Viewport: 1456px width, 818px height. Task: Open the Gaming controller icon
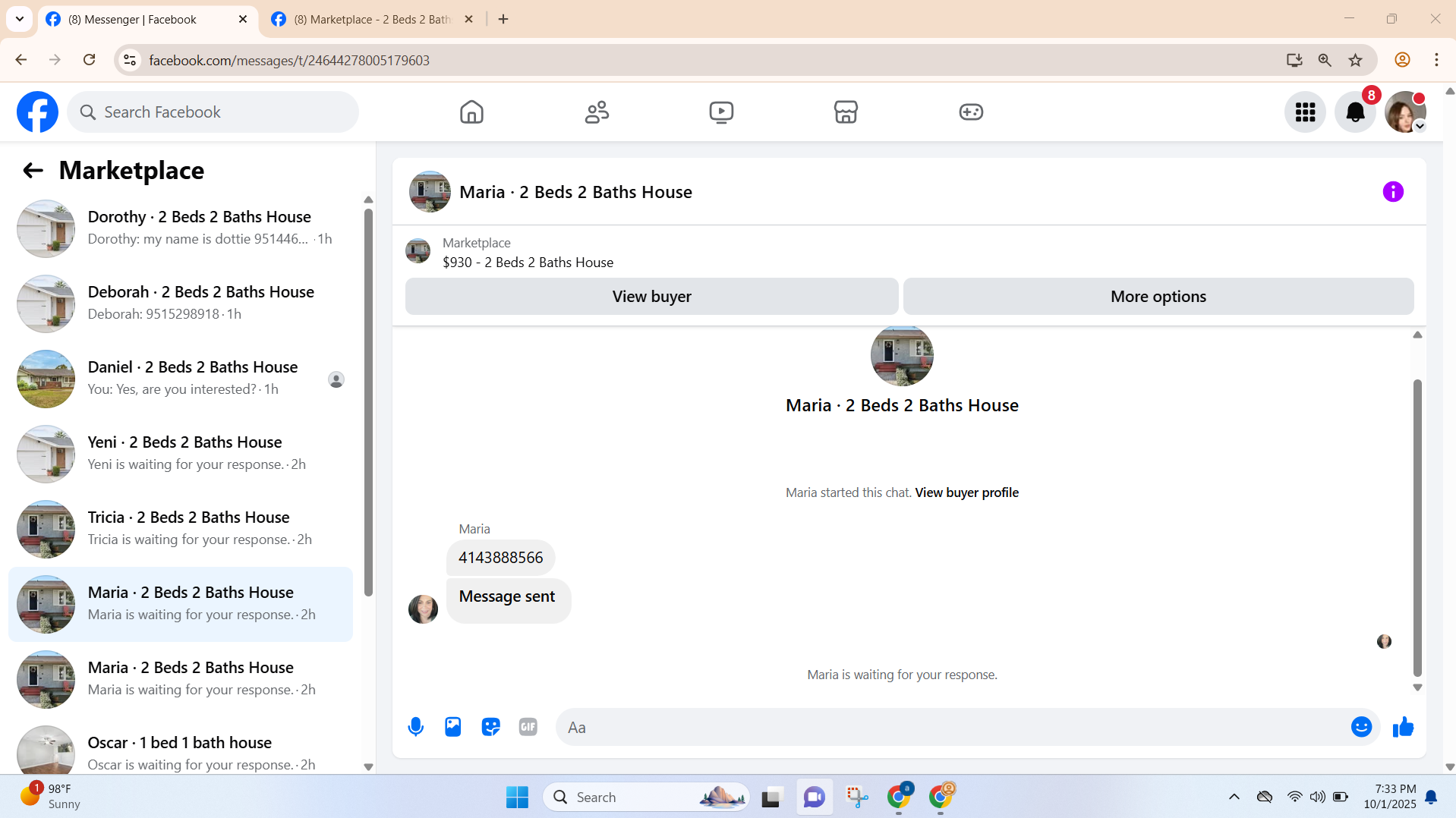coord(971,112)
